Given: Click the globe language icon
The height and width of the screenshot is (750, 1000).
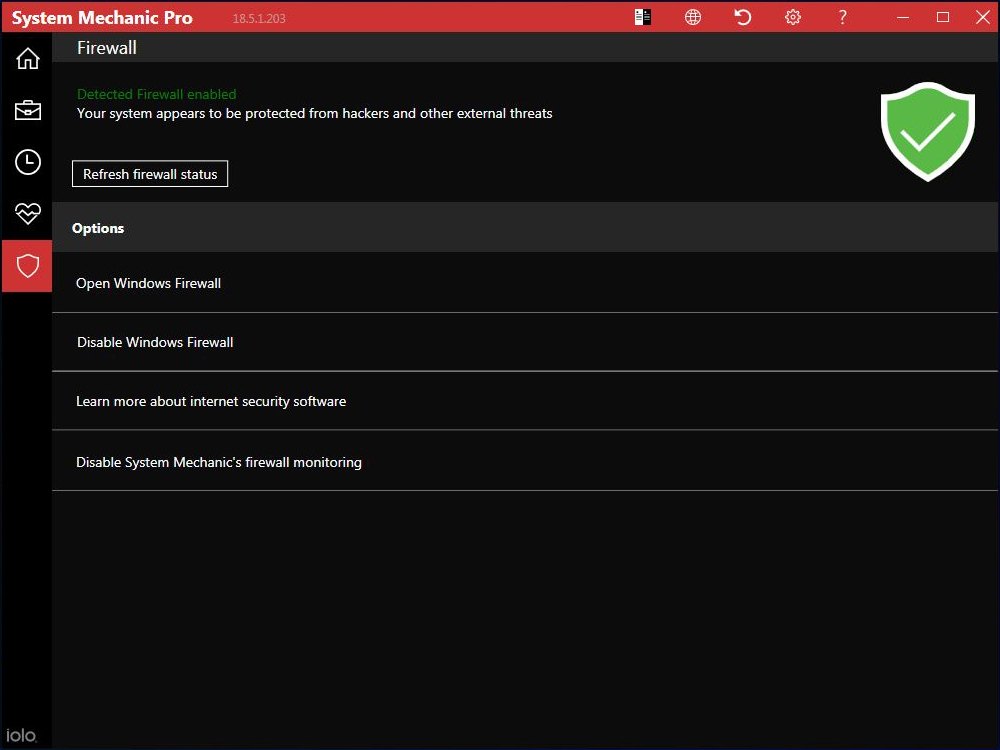Looking at the screenshot, I should (x=692, y=17).
